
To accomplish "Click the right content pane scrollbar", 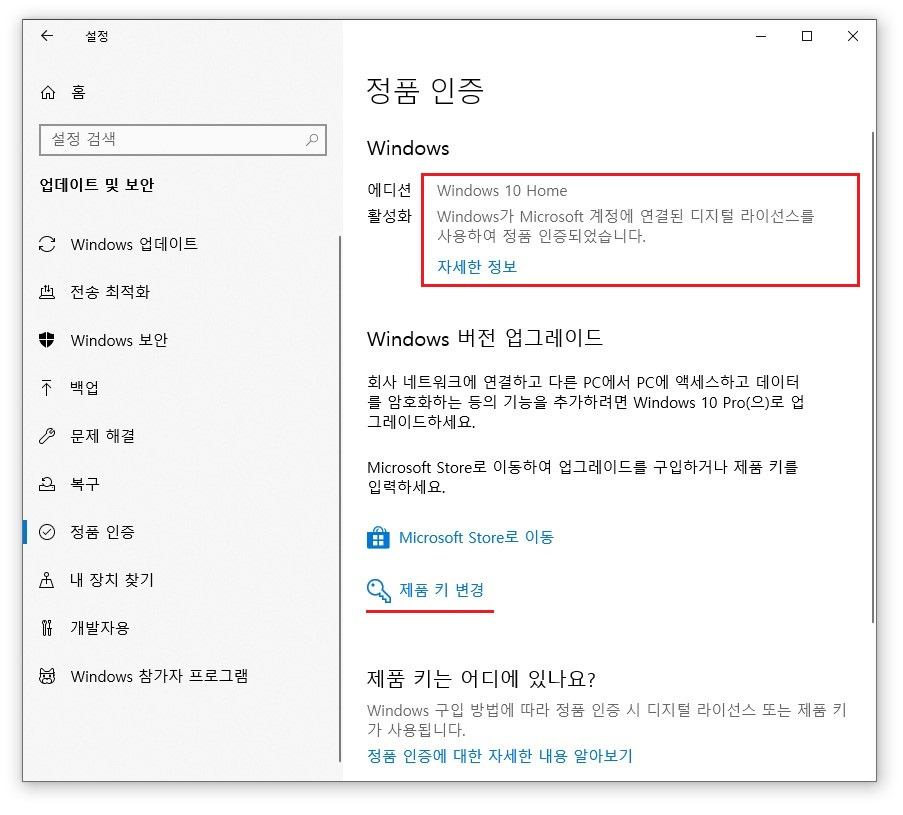I will (873, 377).
